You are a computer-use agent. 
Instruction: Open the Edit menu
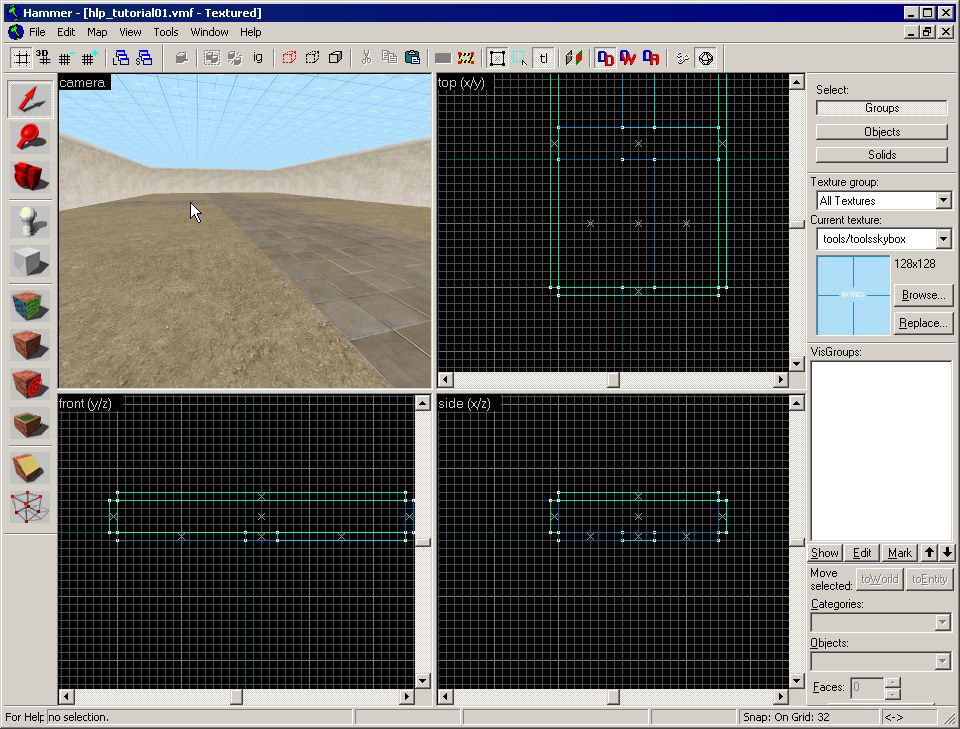tap(66, 32)
